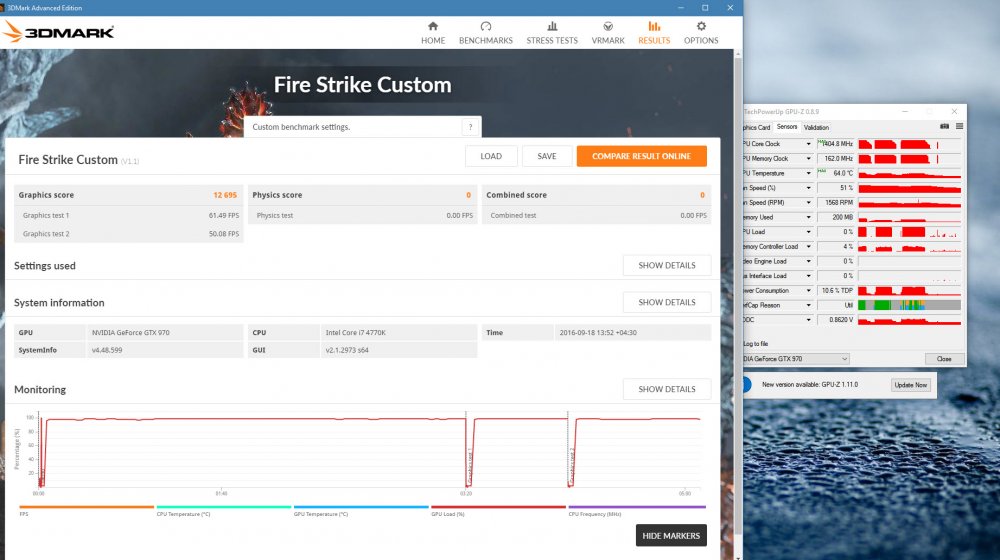This screenshot has width=1000, height=560.
Task: Switch to the Validation tab in GPU-Z
Action: [x=816, y=127]
